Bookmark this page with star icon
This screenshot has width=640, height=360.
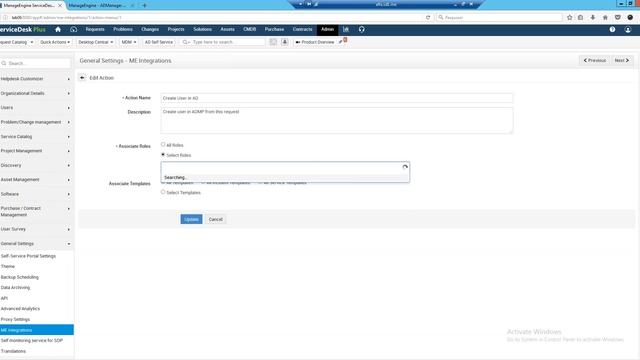point(569,18)
